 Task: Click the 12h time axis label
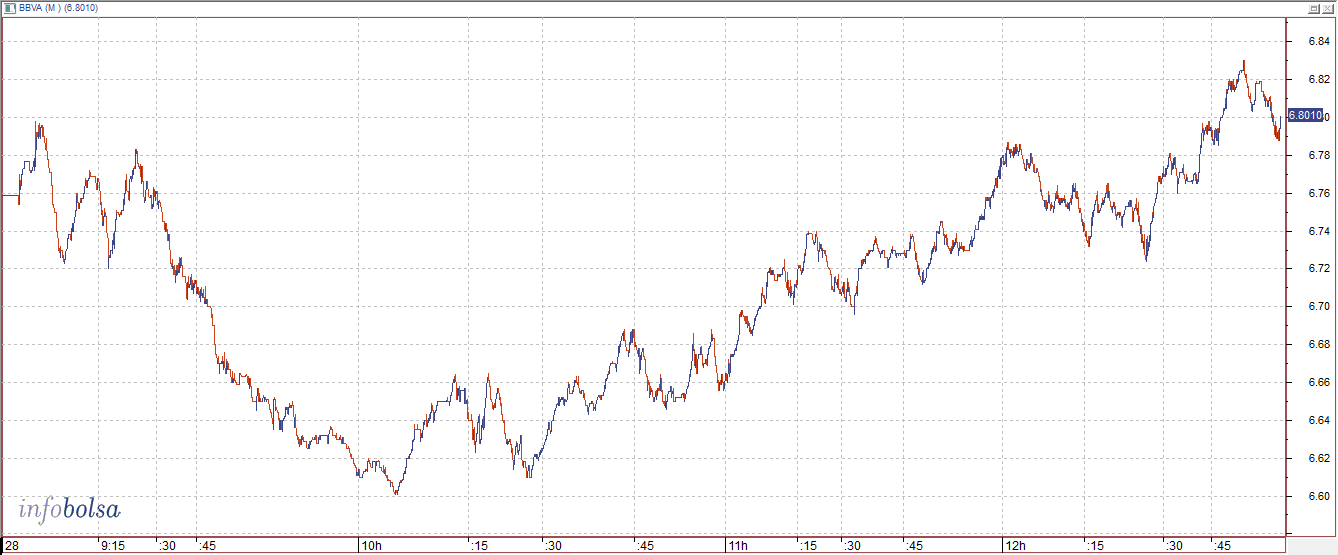point(1016,546)
